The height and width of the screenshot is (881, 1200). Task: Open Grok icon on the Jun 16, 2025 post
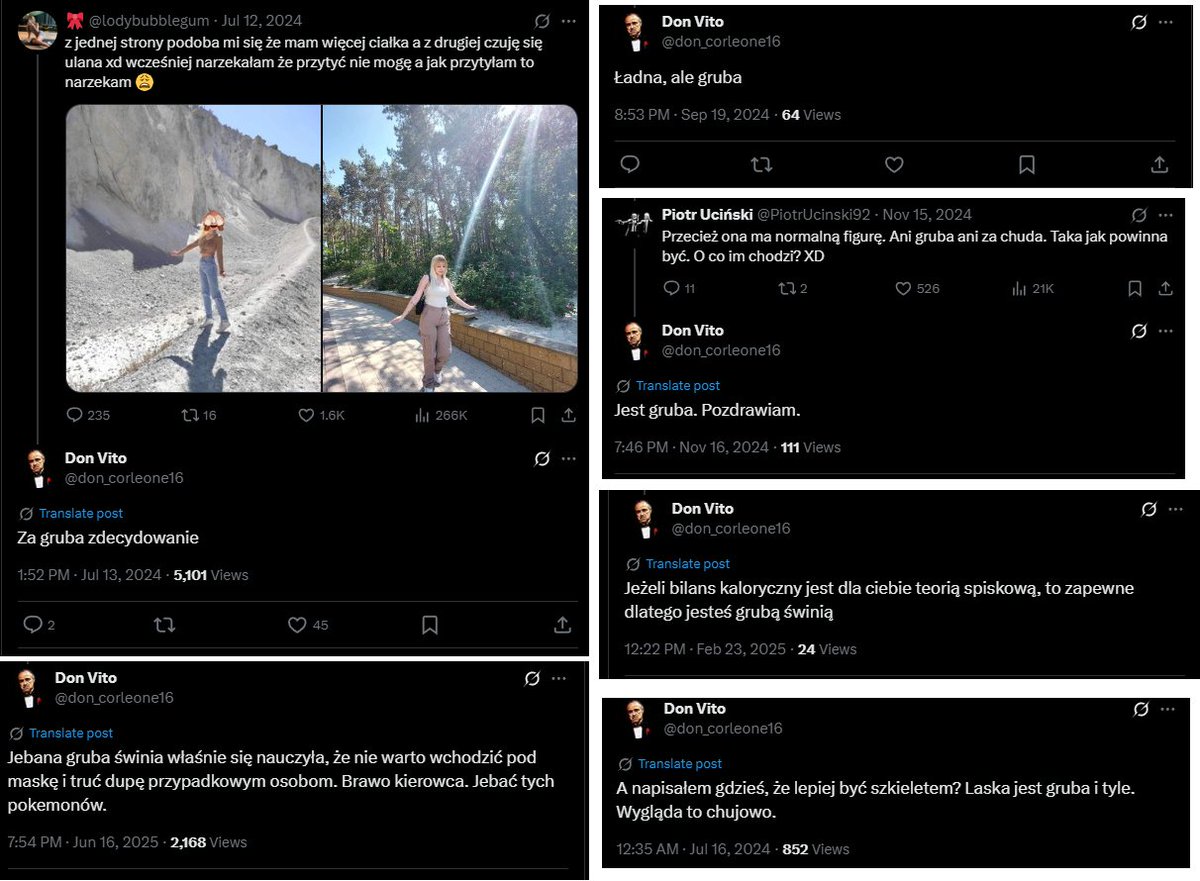532,679
